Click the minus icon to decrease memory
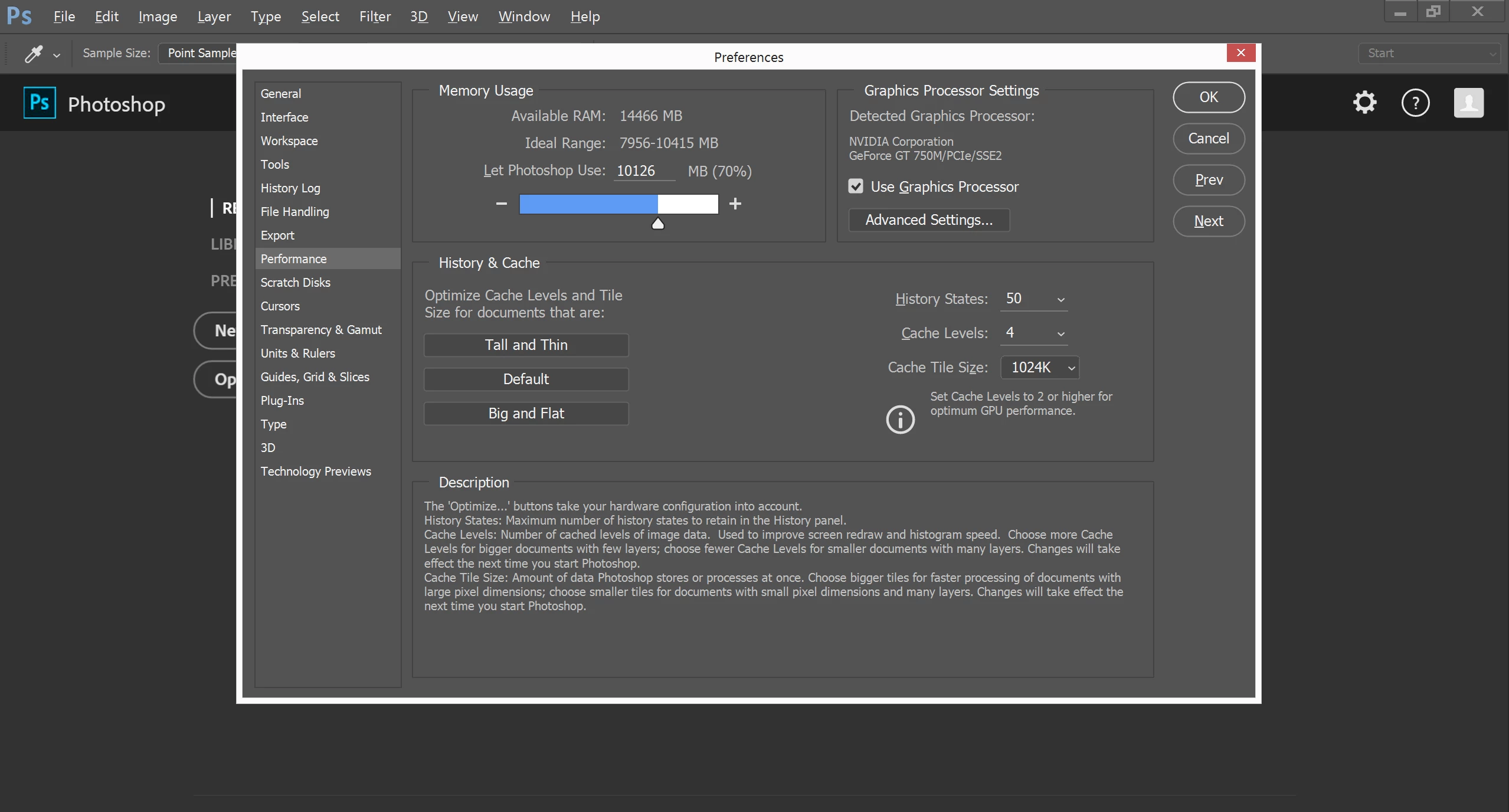 501,204
